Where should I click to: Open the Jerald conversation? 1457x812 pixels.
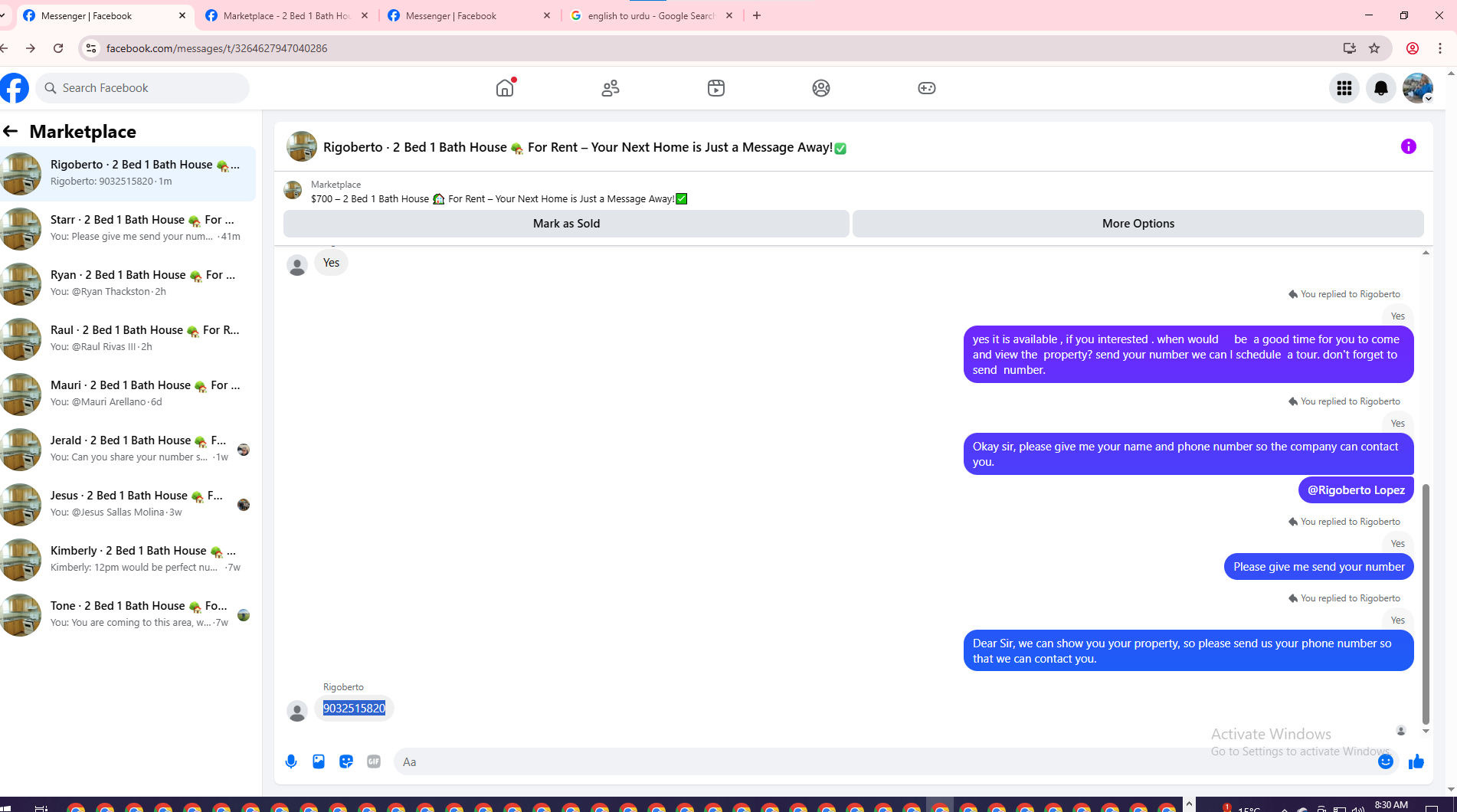point(128,449)
